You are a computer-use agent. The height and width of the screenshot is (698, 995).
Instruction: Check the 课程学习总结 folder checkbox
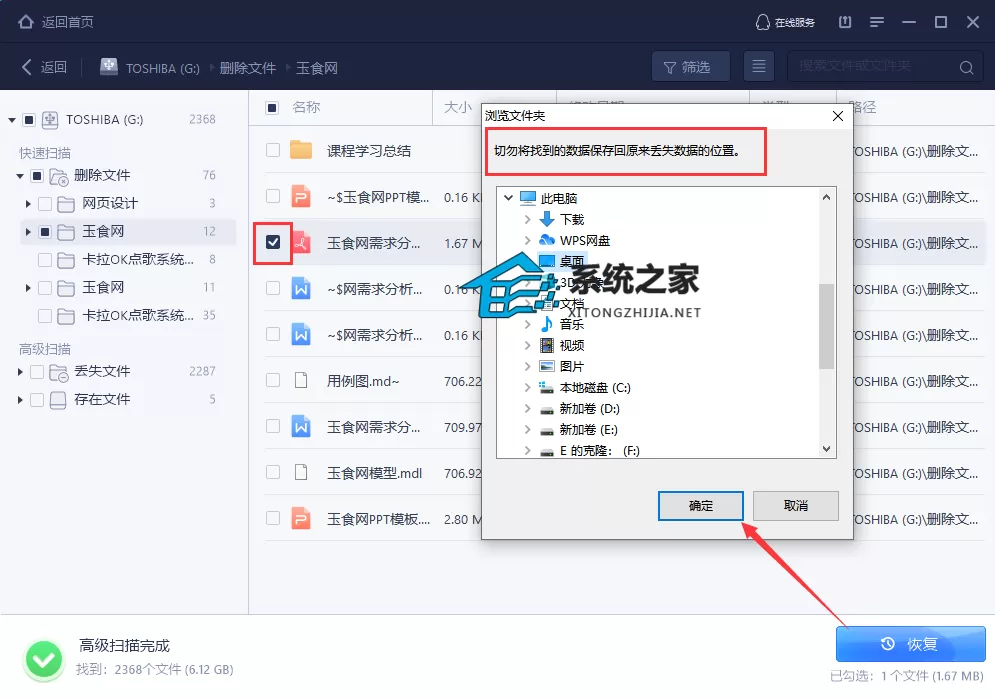point(273,150)
